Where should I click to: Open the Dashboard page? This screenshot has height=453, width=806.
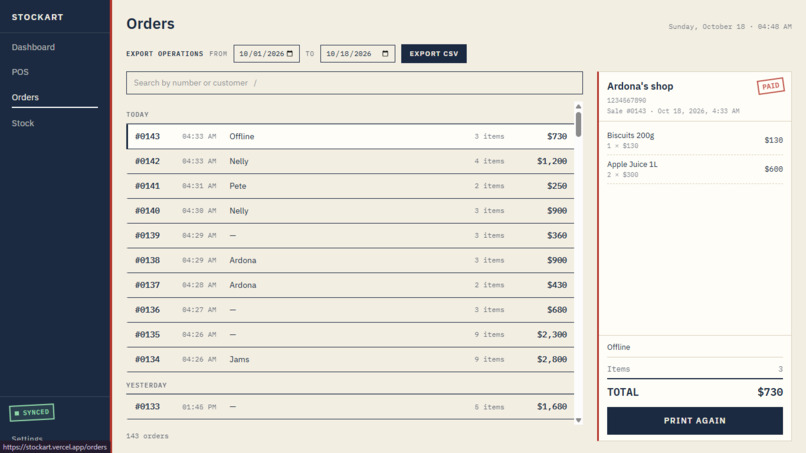click(33, 47)
